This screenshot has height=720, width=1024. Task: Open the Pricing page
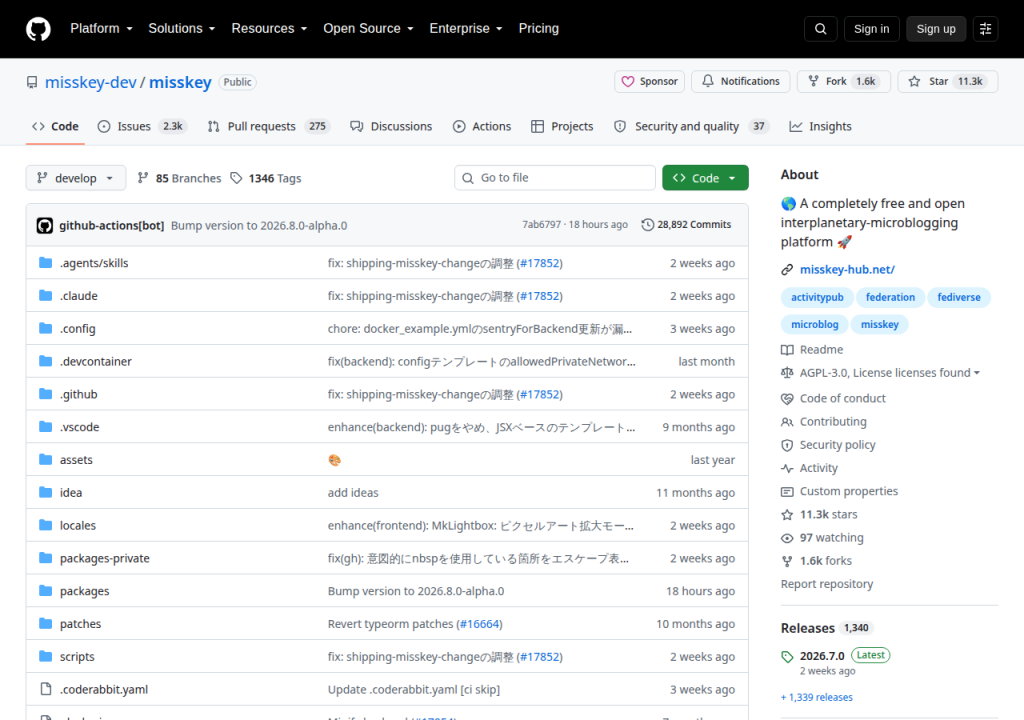[539, 29]
